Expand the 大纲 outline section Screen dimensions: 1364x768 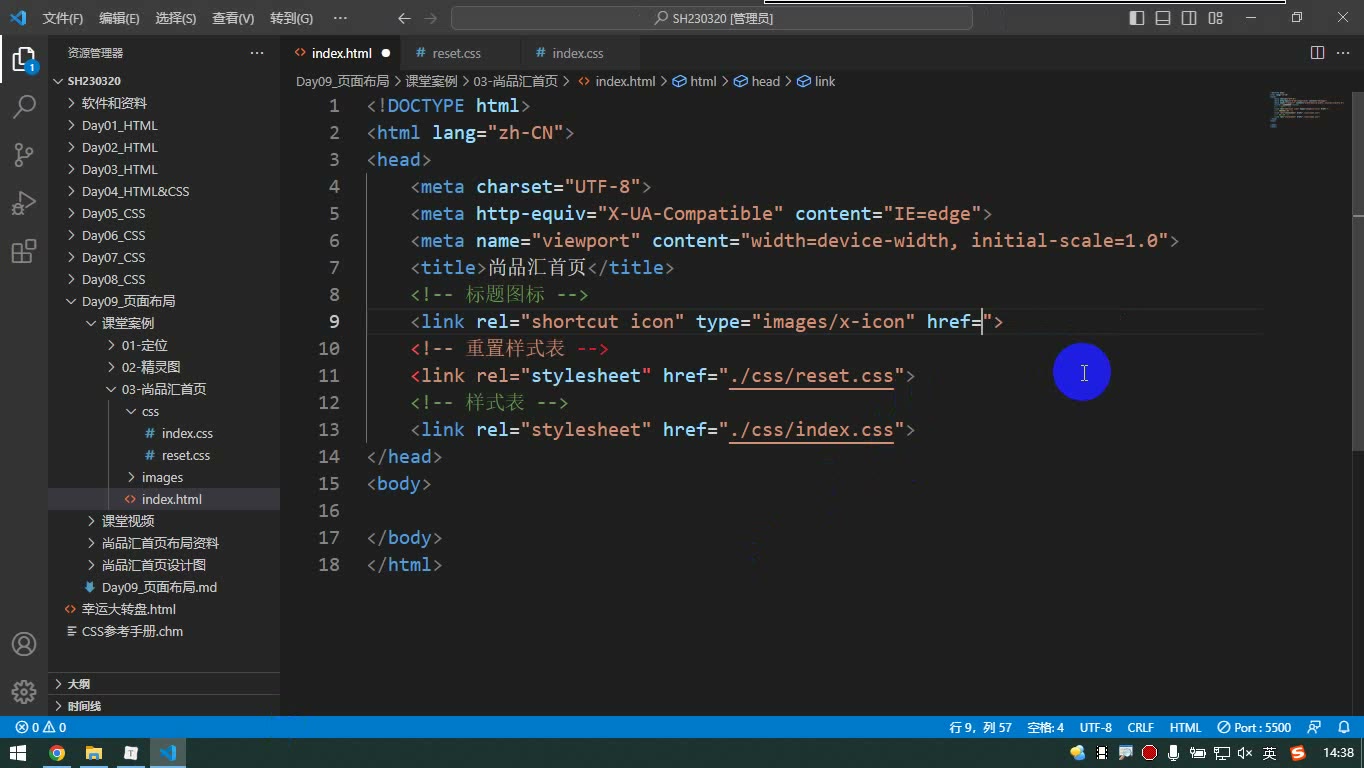164,684
